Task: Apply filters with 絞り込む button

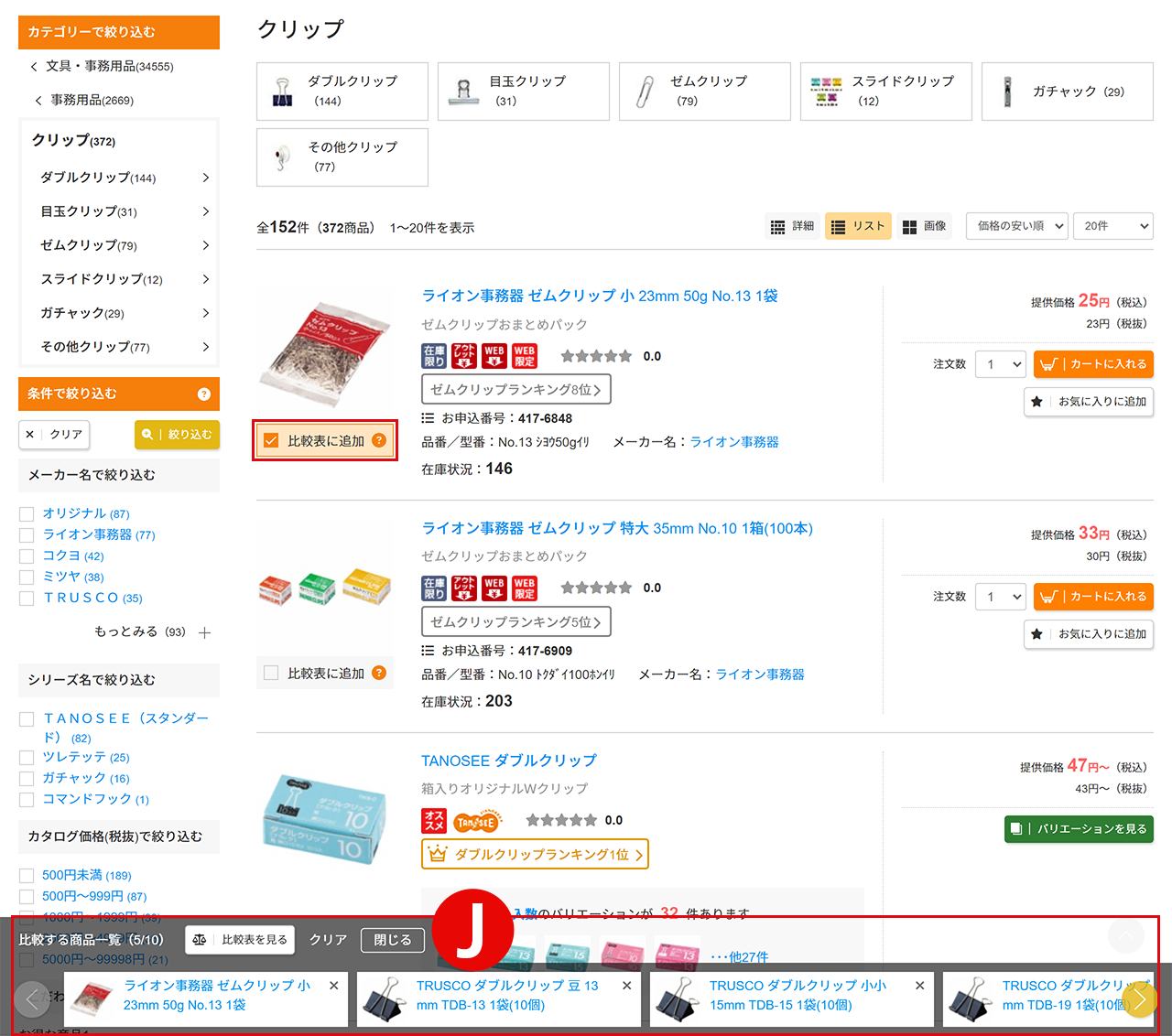Action: 178,435
